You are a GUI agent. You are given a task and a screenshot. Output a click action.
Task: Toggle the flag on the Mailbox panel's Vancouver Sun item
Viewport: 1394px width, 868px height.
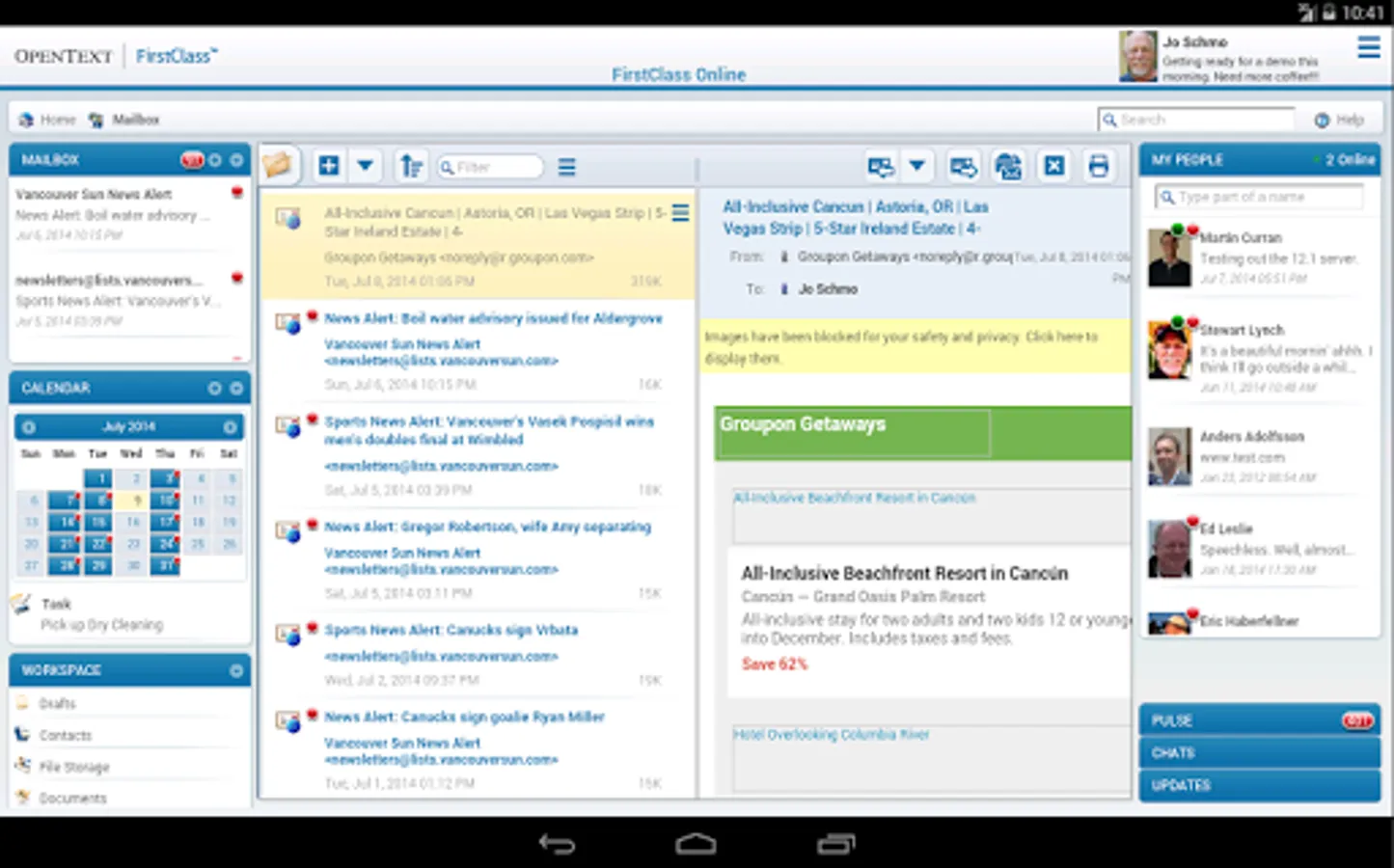(x=236, y=193)
